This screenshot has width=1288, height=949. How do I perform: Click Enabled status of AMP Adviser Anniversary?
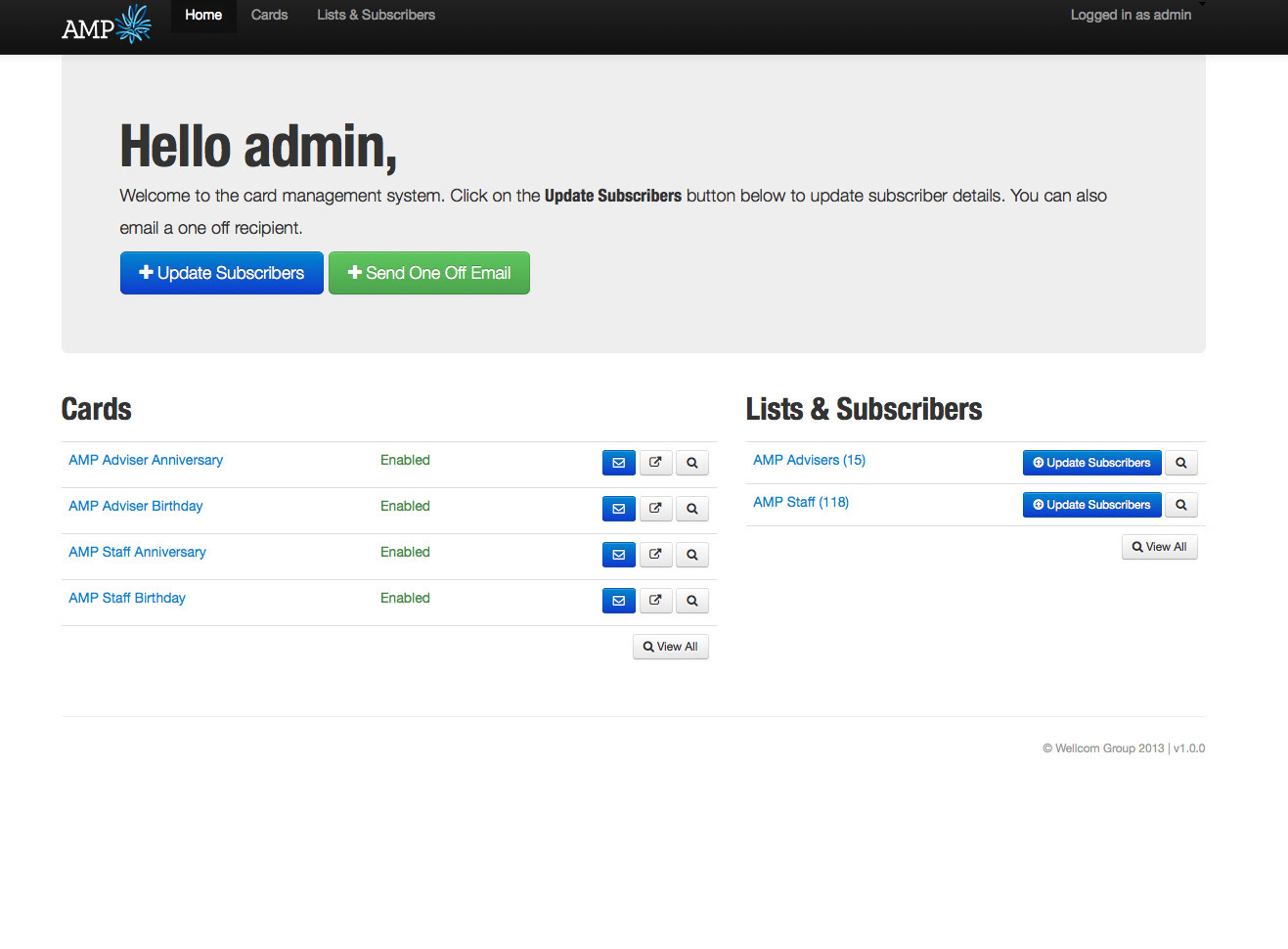click(x=405, y=460)
